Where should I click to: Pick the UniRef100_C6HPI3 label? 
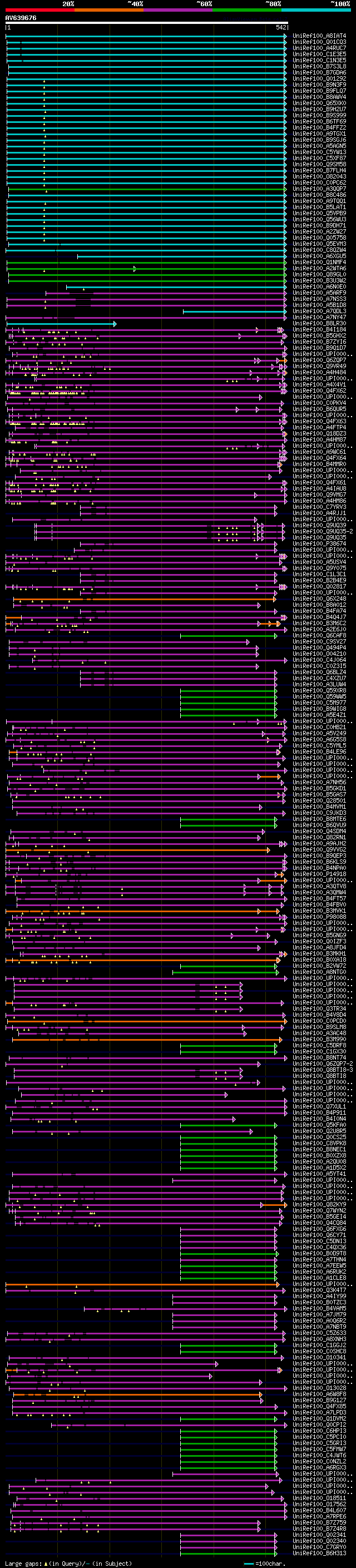pyautogui.click(x=319, y=1431)
